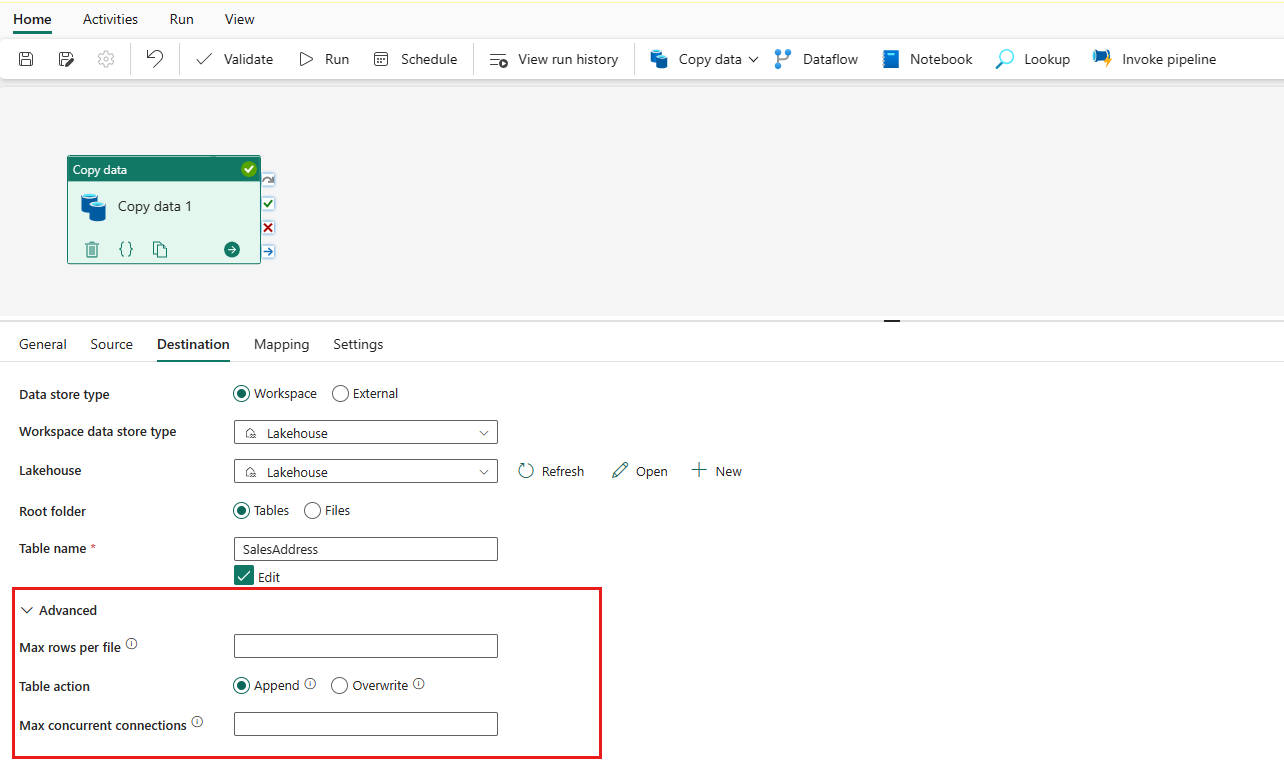Image resolution: width=1284 pixels, height=765 pixels.
Task: Click the validation checkmark on activity header
Action: click(249, 170)
